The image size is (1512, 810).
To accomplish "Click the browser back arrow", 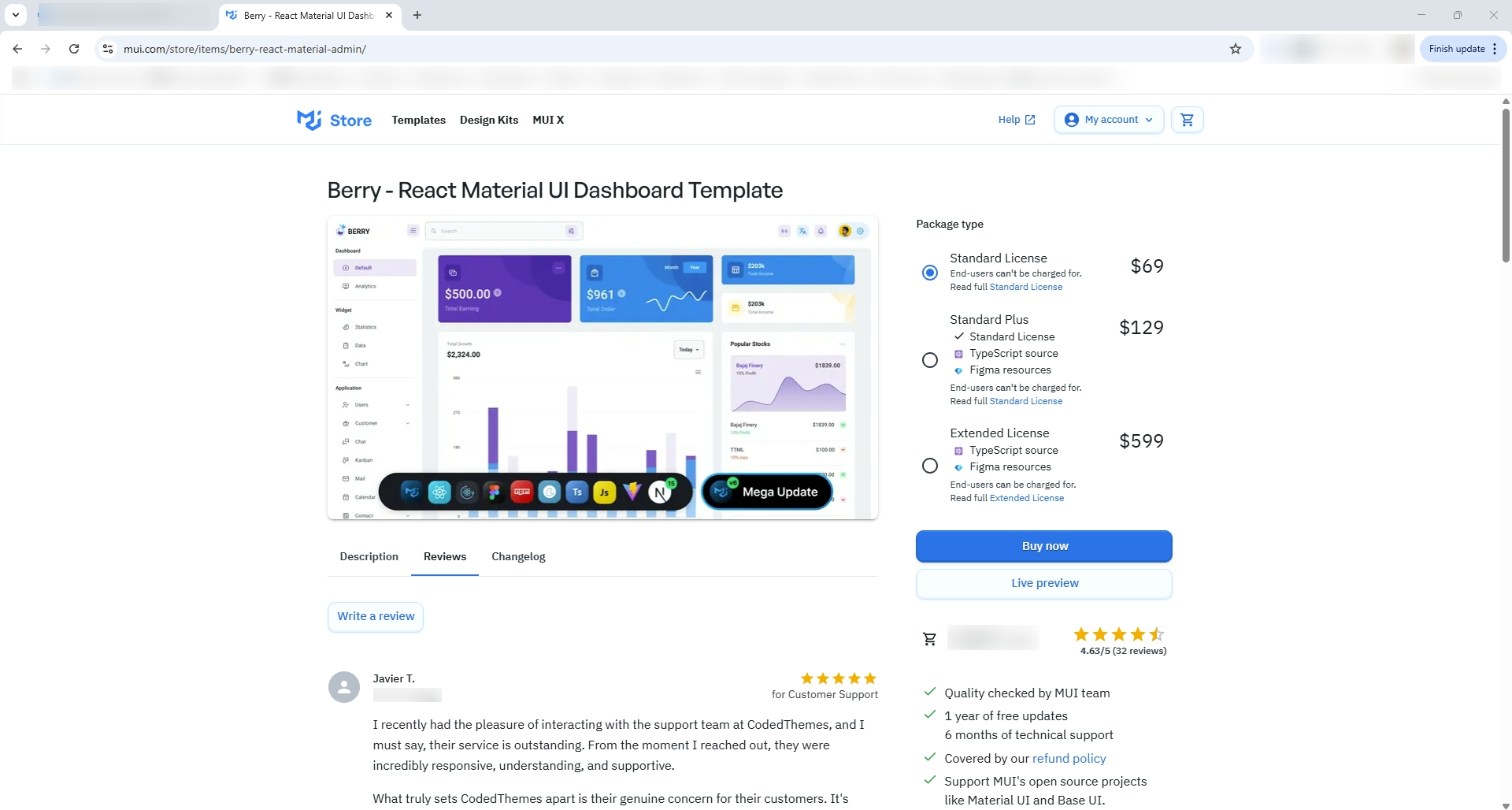I will tap(17, 49).
